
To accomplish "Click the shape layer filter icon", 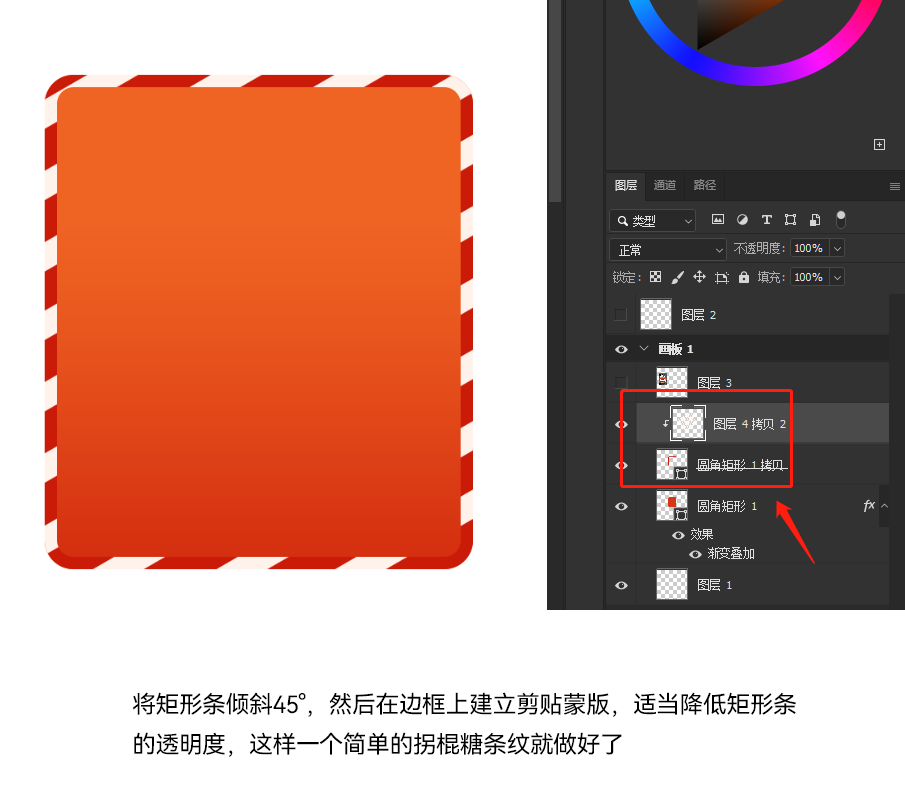I will [790, 219].
